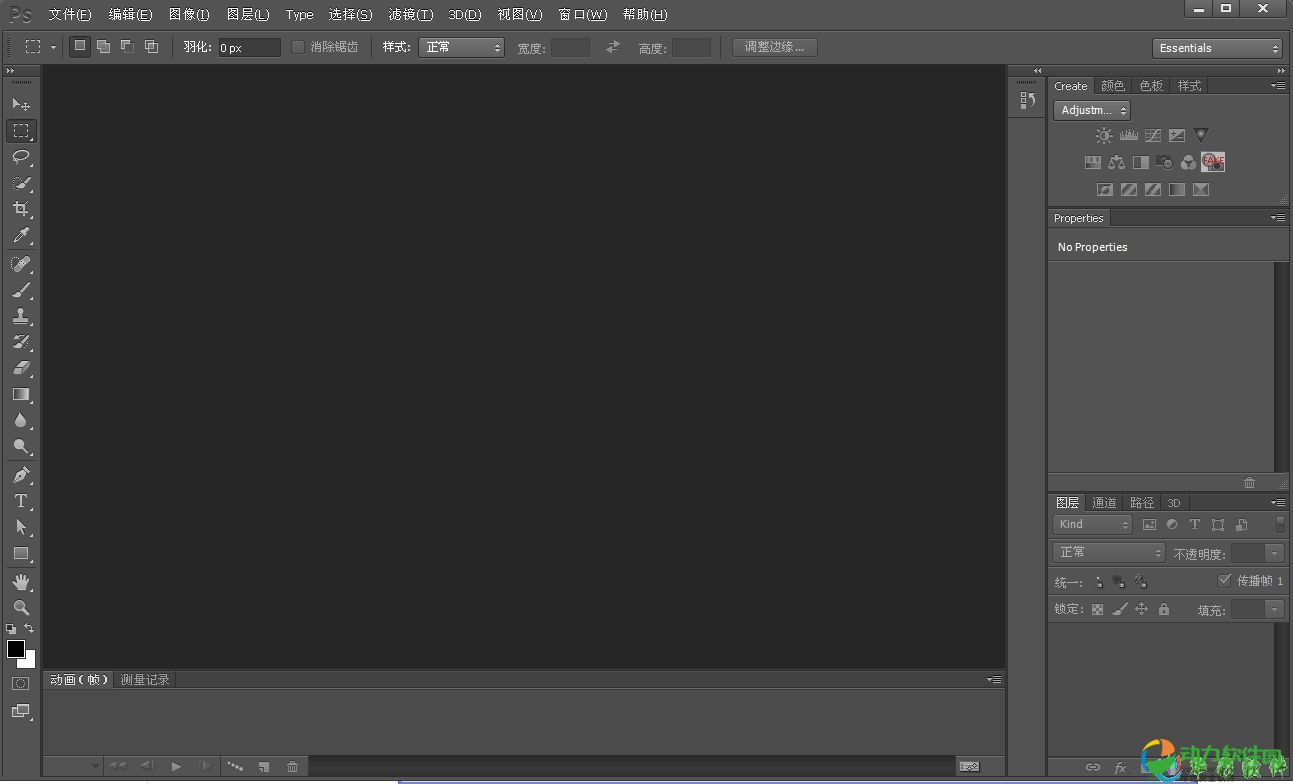Click the foreground color swatch
This screenshot has width=1293, height=784.
16,649
